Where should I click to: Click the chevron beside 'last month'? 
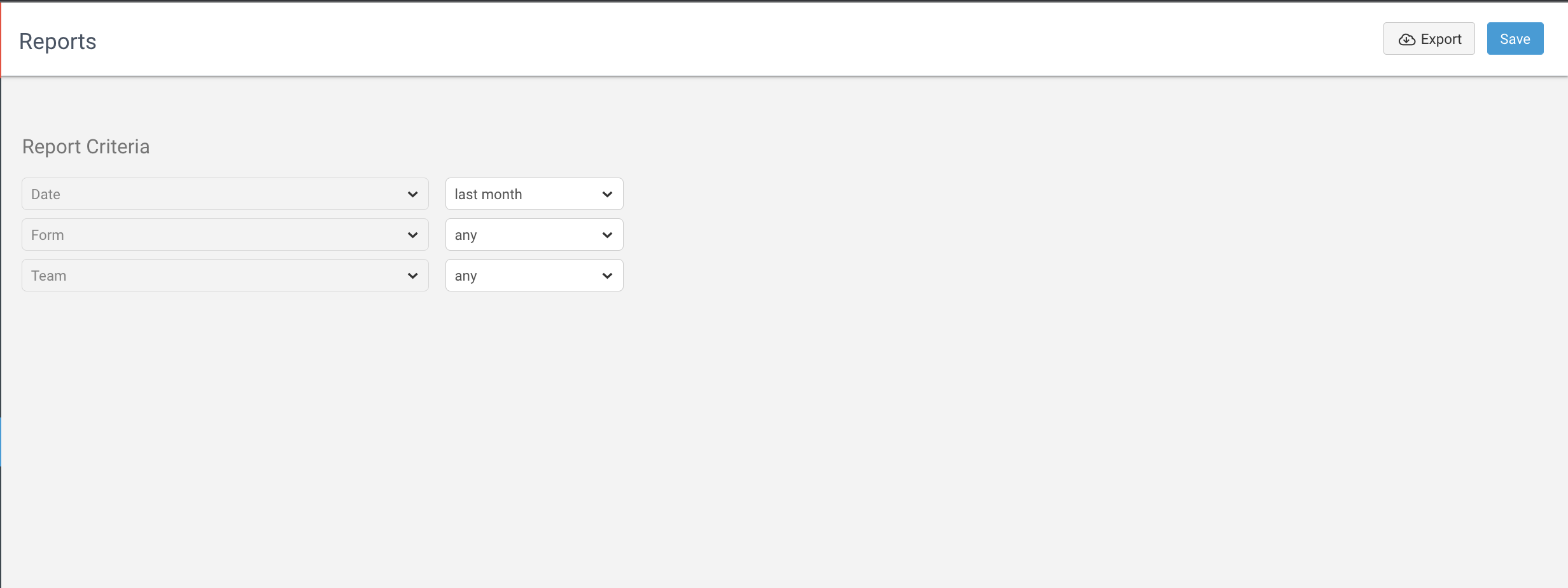(x=607, y=193)
